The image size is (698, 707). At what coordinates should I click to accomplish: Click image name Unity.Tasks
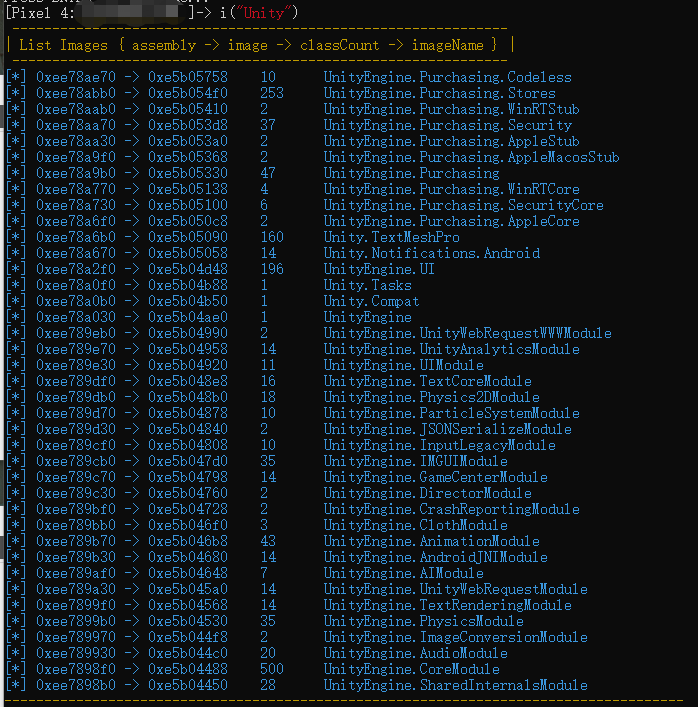367,285
